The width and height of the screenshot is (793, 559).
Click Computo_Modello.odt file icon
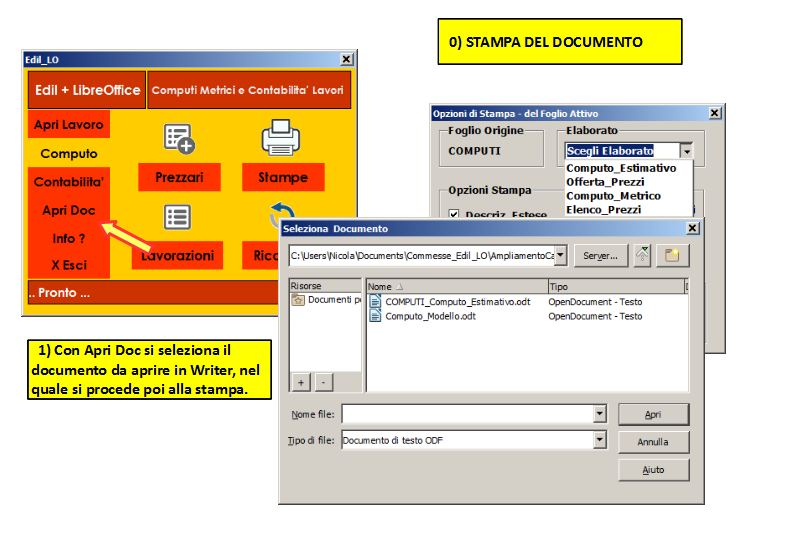(375, 316)
